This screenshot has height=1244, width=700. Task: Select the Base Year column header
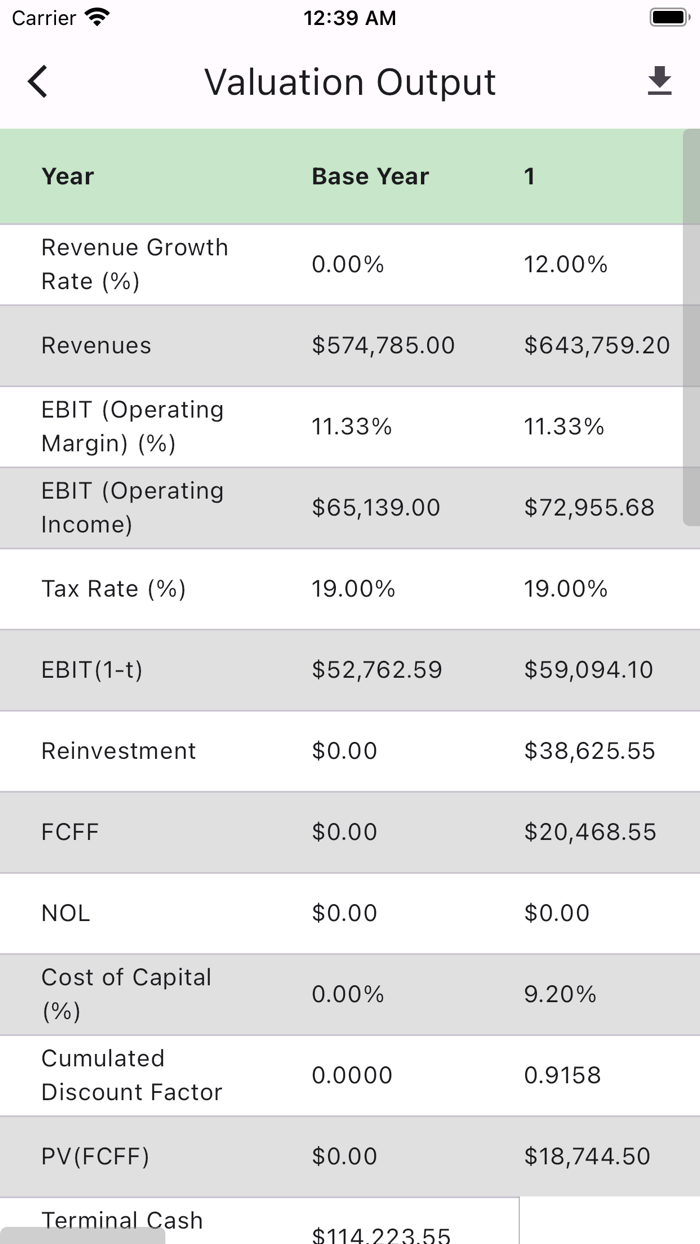[x=370, y=176]
